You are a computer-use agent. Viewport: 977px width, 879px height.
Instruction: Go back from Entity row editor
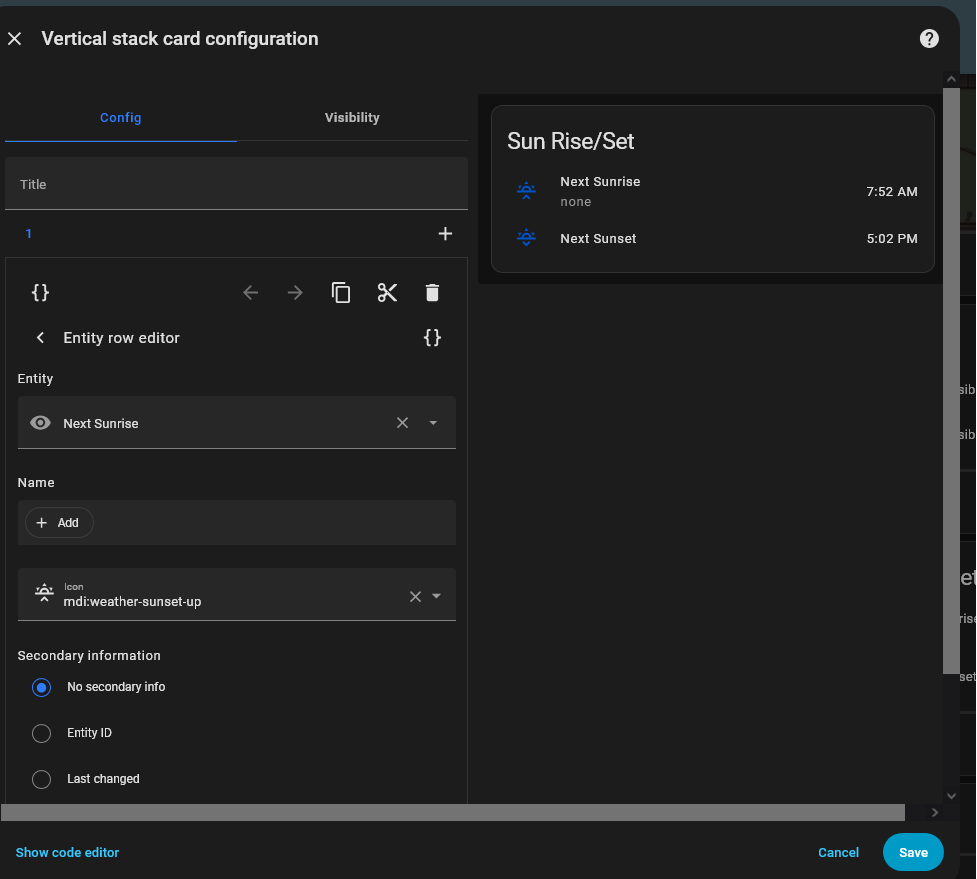tap(41, 338)
